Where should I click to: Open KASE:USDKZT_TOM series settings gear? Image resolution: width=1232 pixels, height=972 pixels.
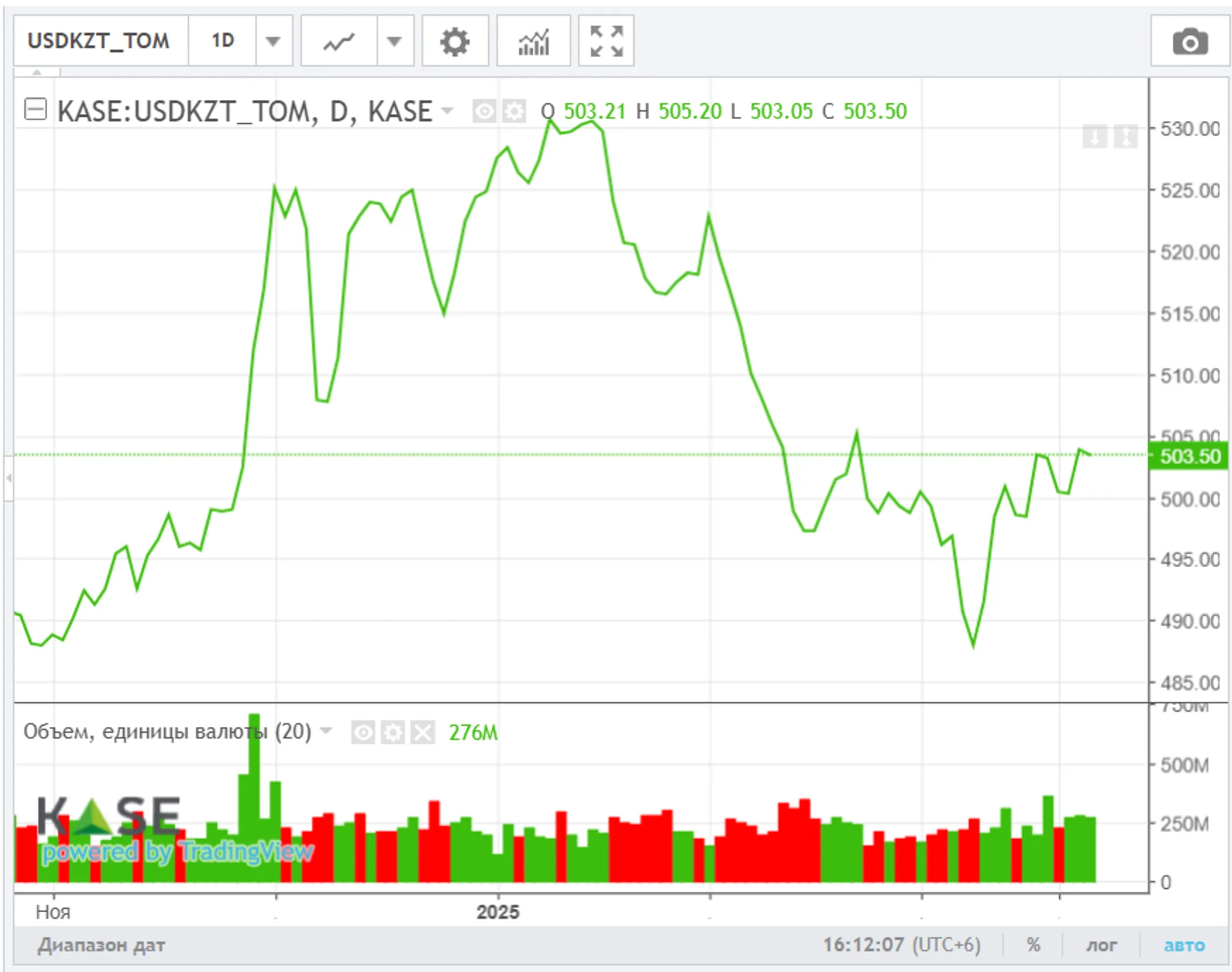pos(514,111)
